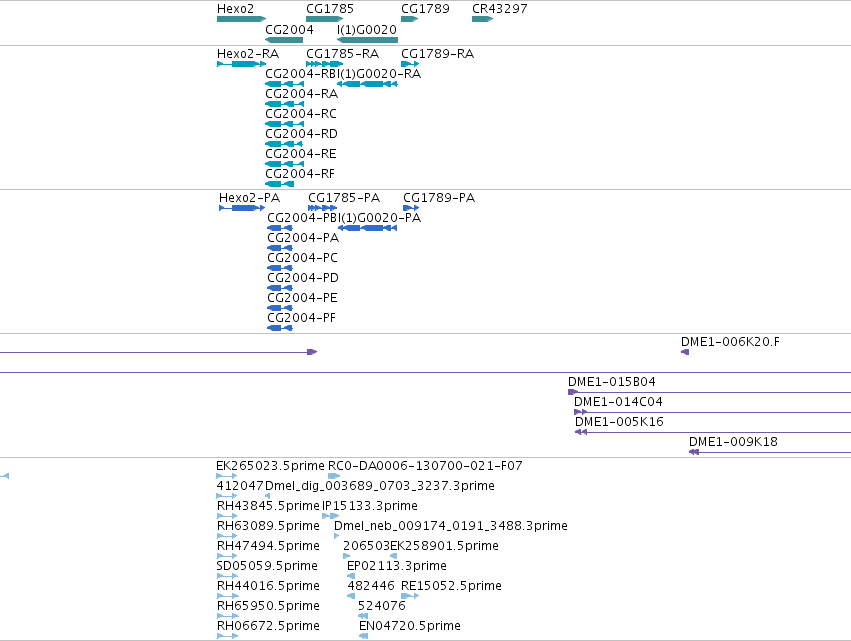Select clone DME1-014C04
The height and width of the screenshot is (641, 851).
click(x=713, y=412)
